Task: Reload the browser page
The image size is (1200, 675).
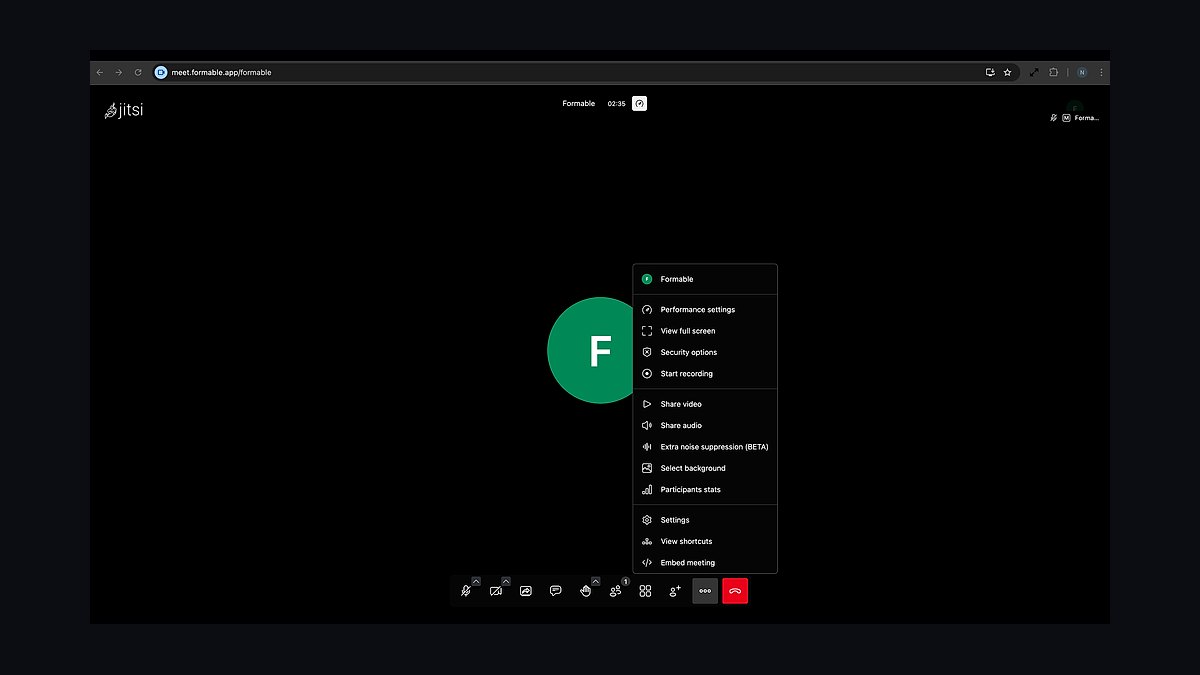Action: click(138, 72)
